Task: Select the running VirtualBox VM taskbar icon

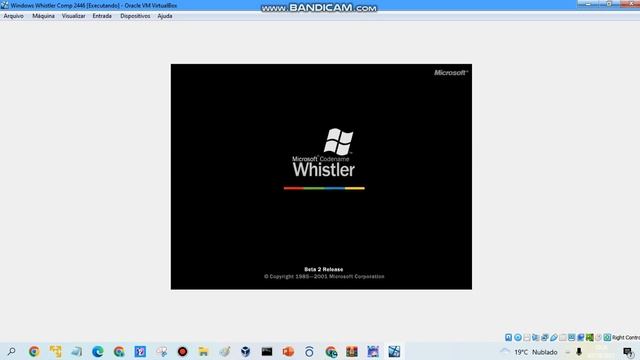Action: 394,351
